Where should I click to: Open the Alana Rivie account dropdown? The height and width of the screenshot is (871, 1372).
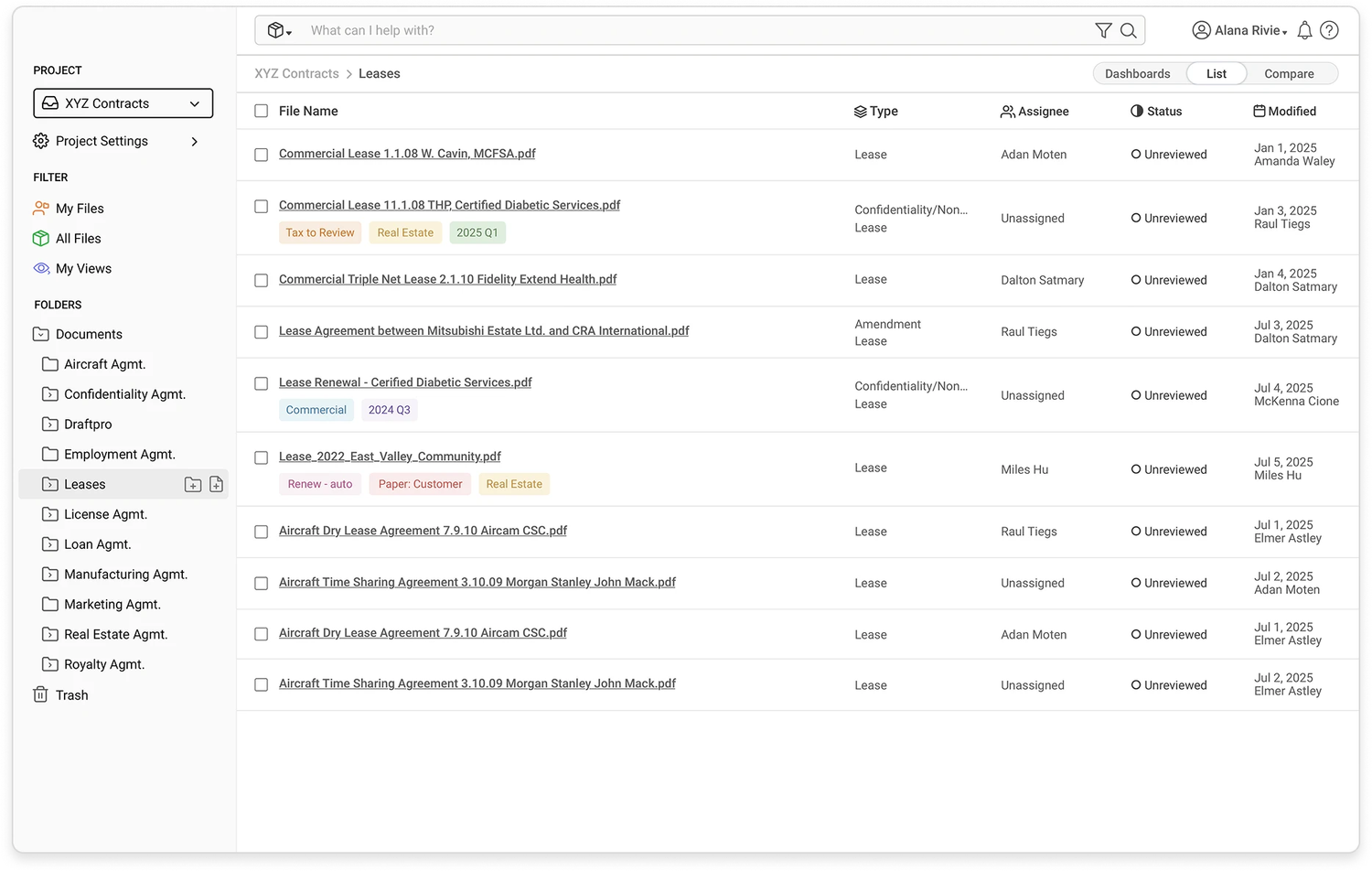(1239, 29)
